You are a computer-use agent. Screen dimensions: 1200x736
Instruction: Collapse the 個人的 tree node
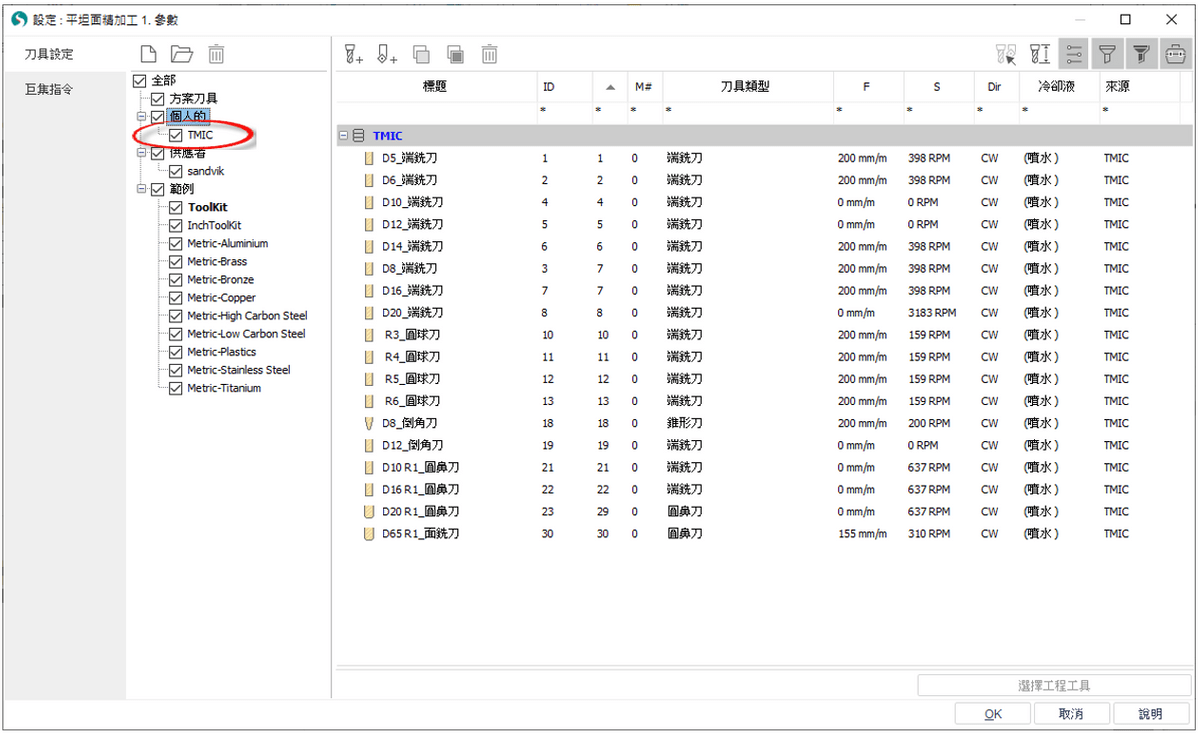(x=142, y=117)
